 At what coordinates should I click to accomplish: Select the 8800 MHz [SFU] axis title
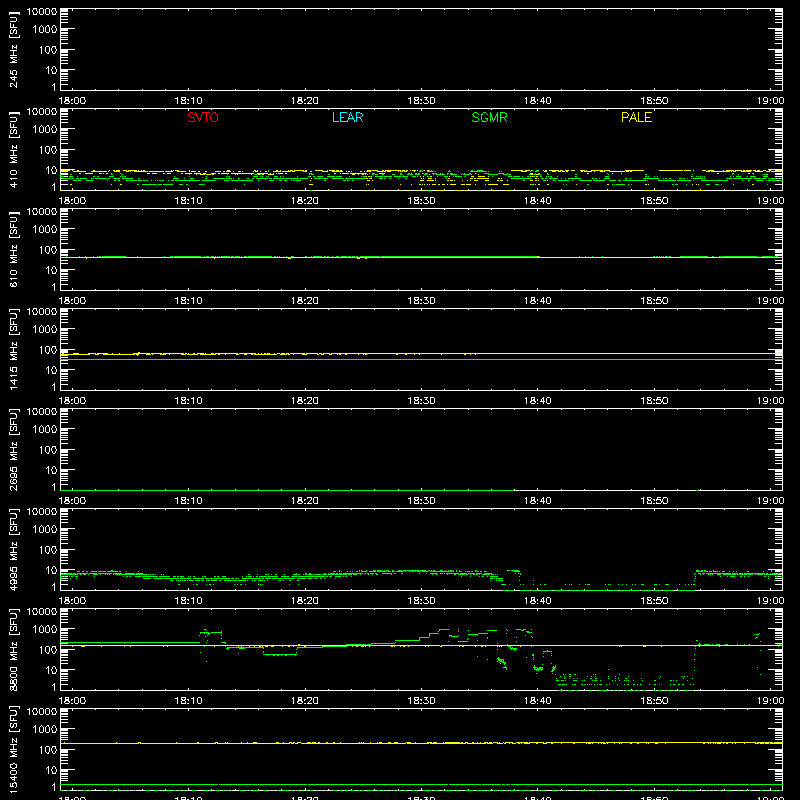[14, 649]
